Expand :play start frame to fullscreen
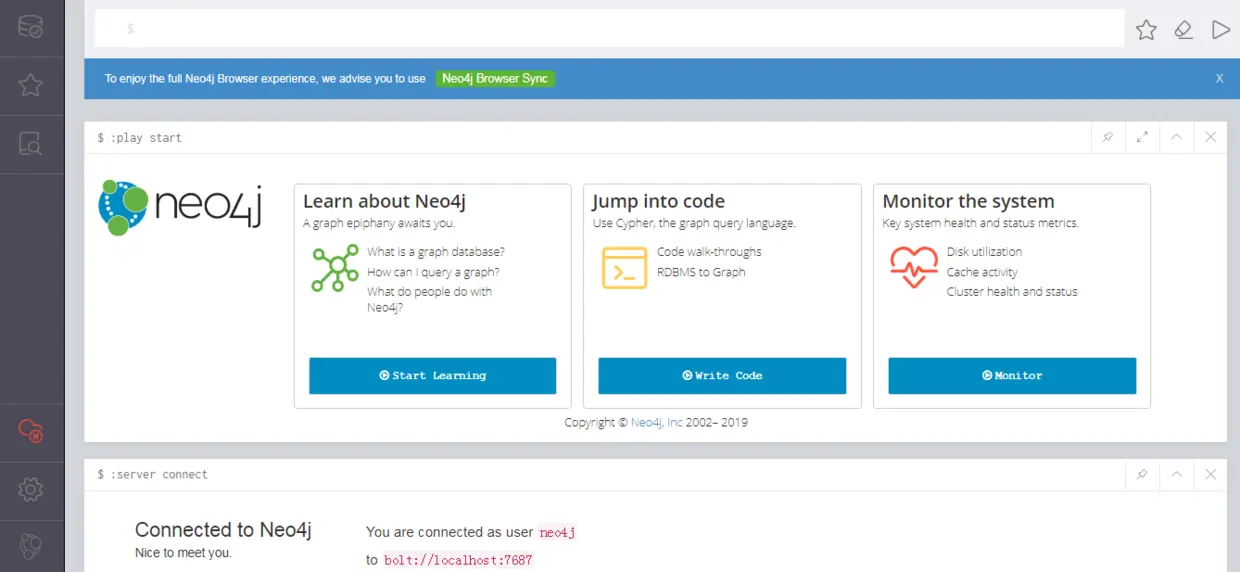This screenshot has height=572, width=1240. (1142, 137)
